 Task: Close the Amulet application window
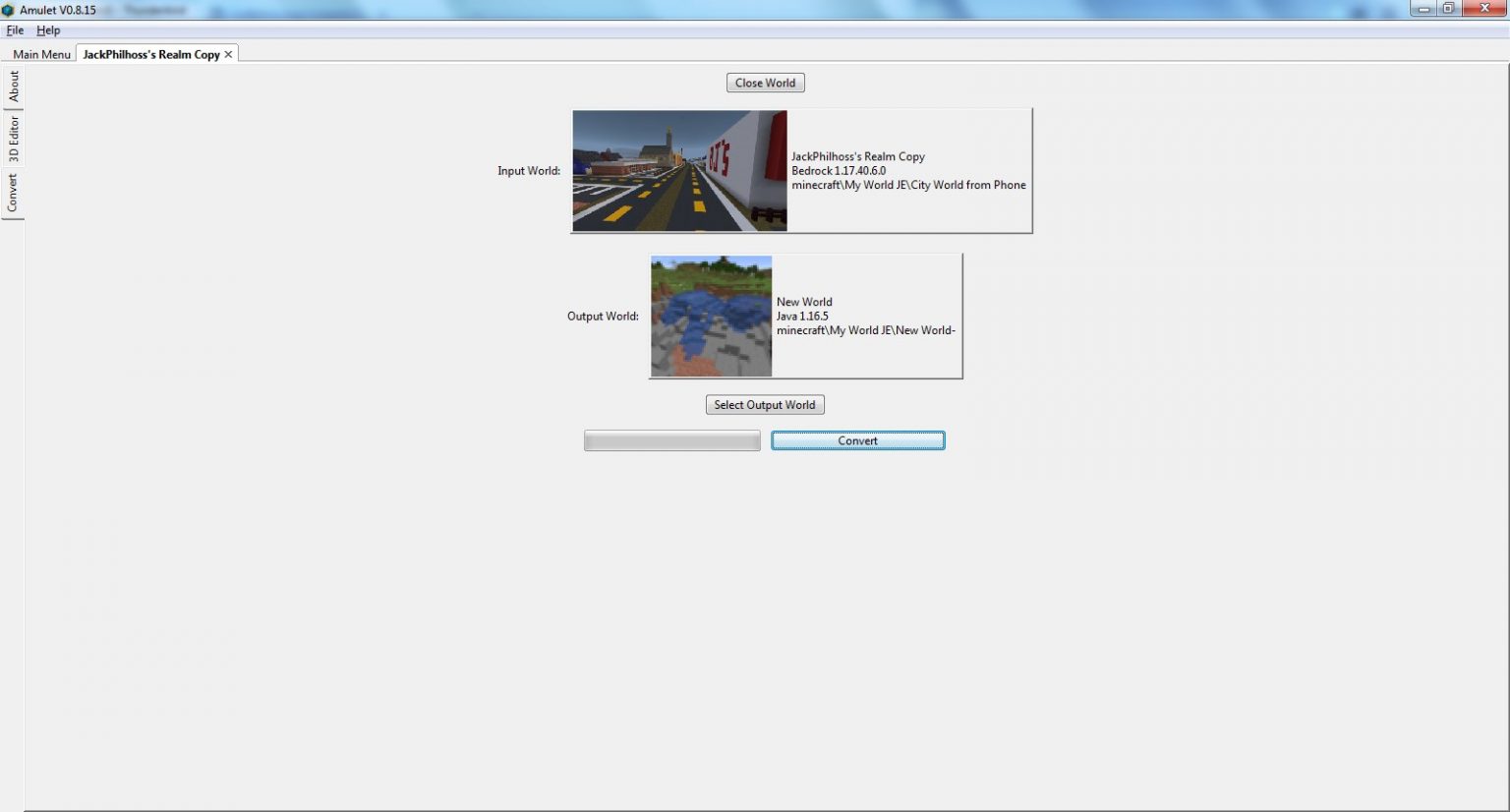point(1484,9)
